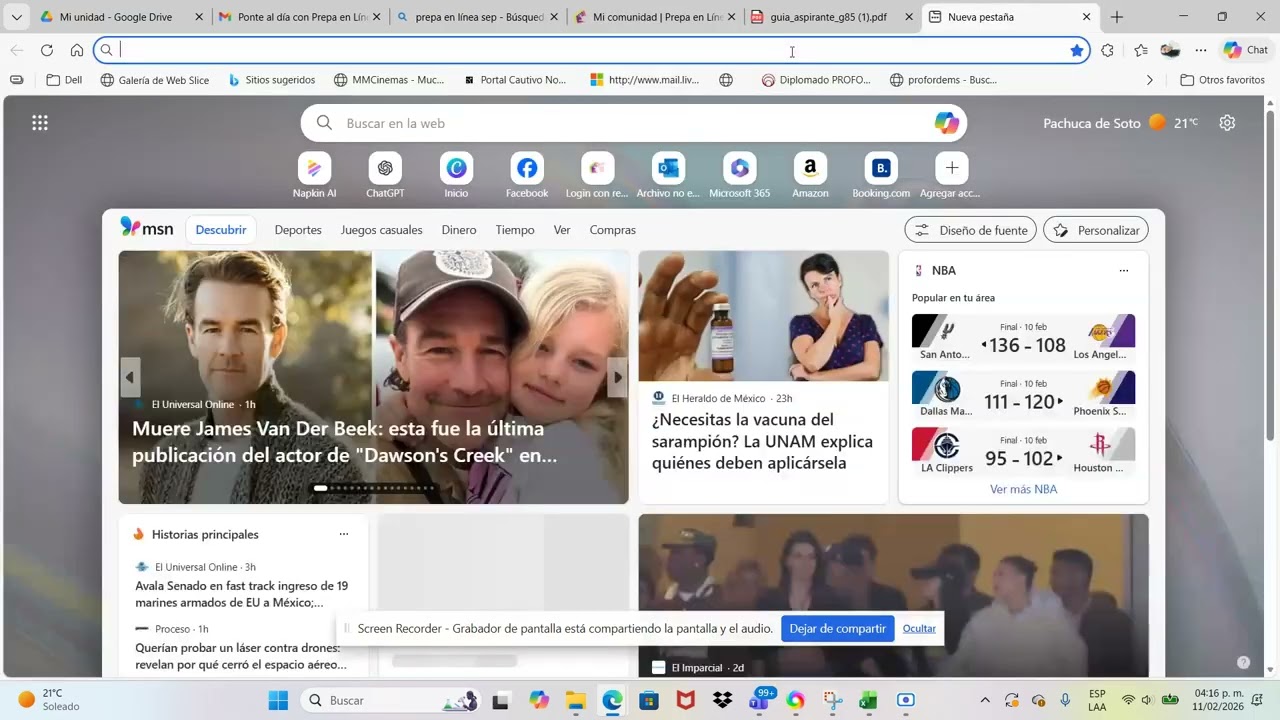
Task: Refresh the current page
Action: pyautogui.click(x=47, y=50)
